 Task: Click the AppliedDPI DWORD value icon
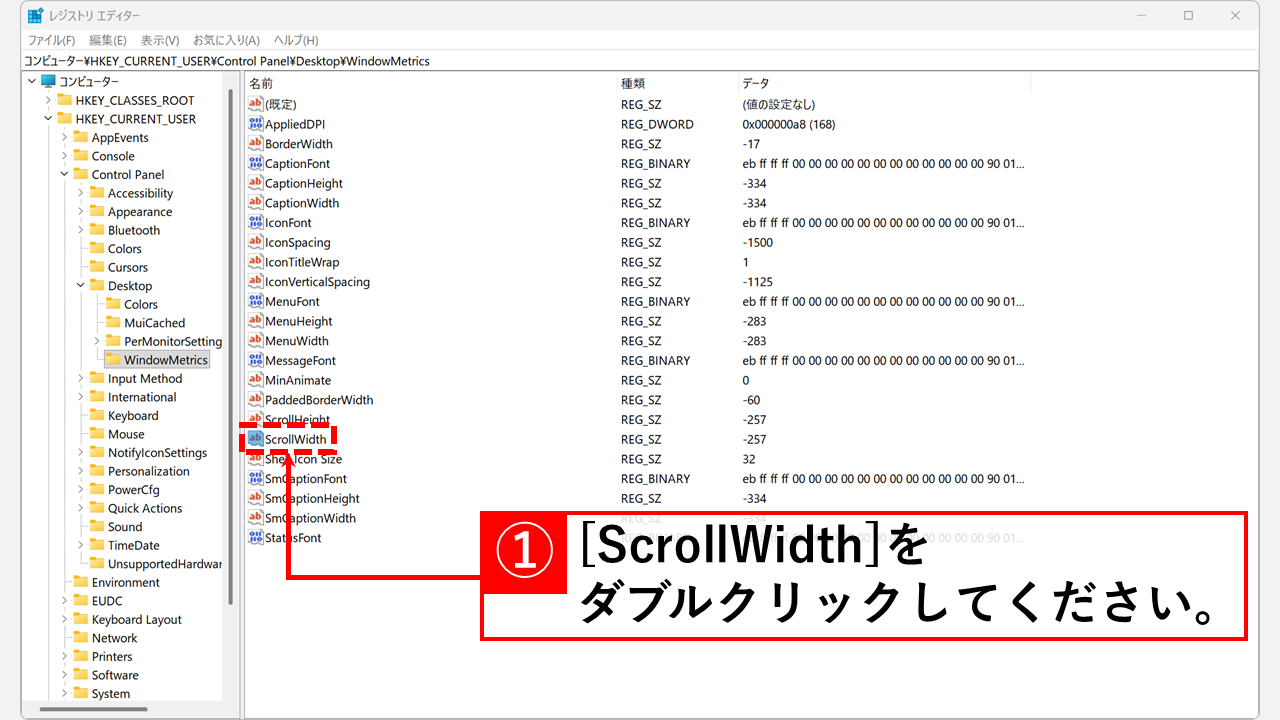click(255, 124)
